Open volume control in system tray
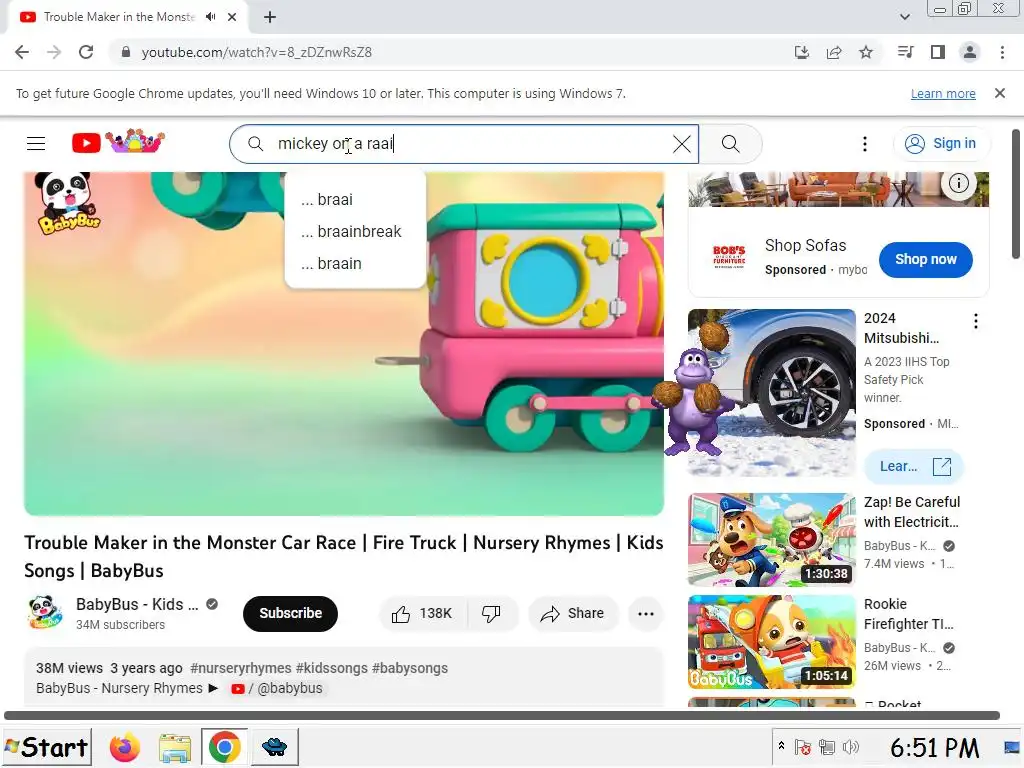1024x768 pixels. [850, 747]
